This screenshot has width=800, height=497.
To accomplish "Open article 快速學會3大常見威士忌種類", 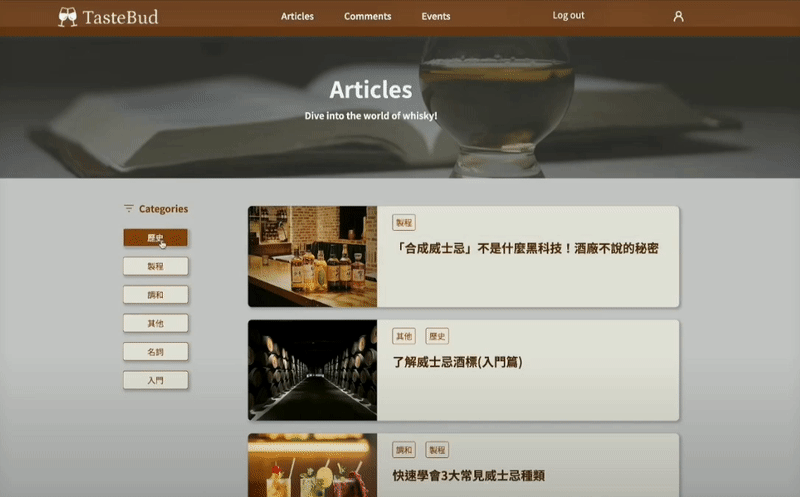I will pyautogui.click(x=469, y=476).
